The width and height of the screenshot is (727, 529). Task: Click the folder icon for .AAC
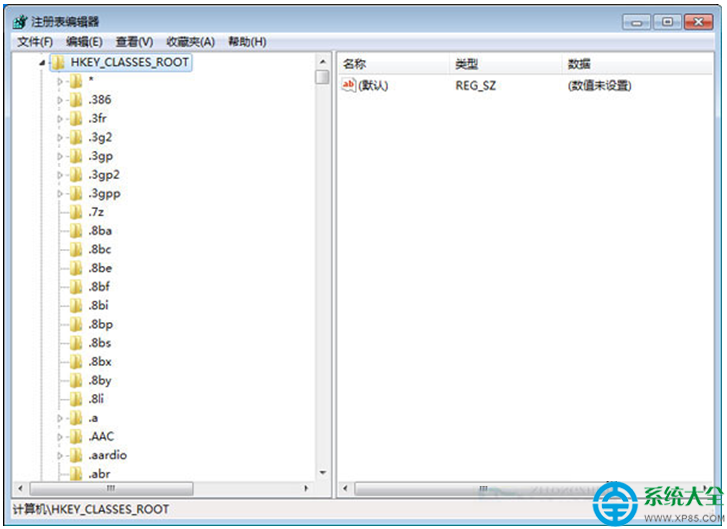click(x=76, y=436)
